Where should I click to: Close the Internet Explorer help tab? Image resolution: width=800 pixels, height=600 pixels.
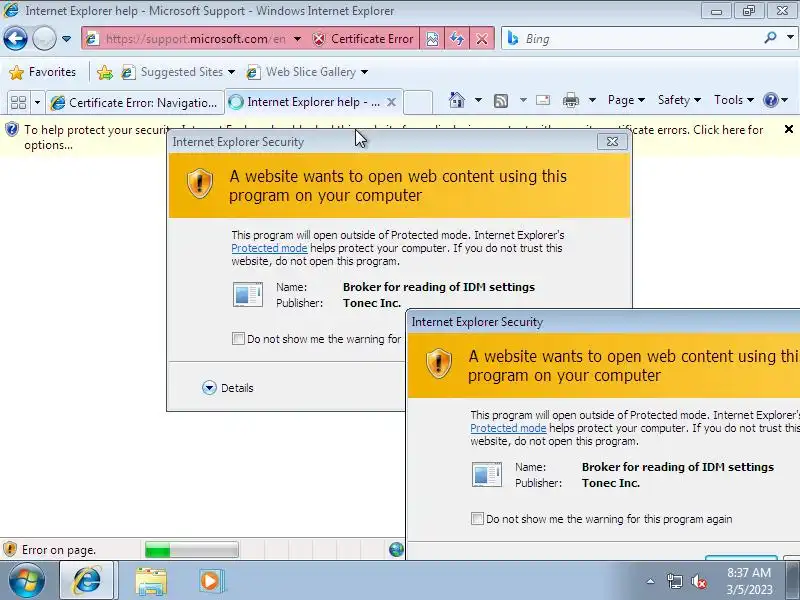[391, 103]
